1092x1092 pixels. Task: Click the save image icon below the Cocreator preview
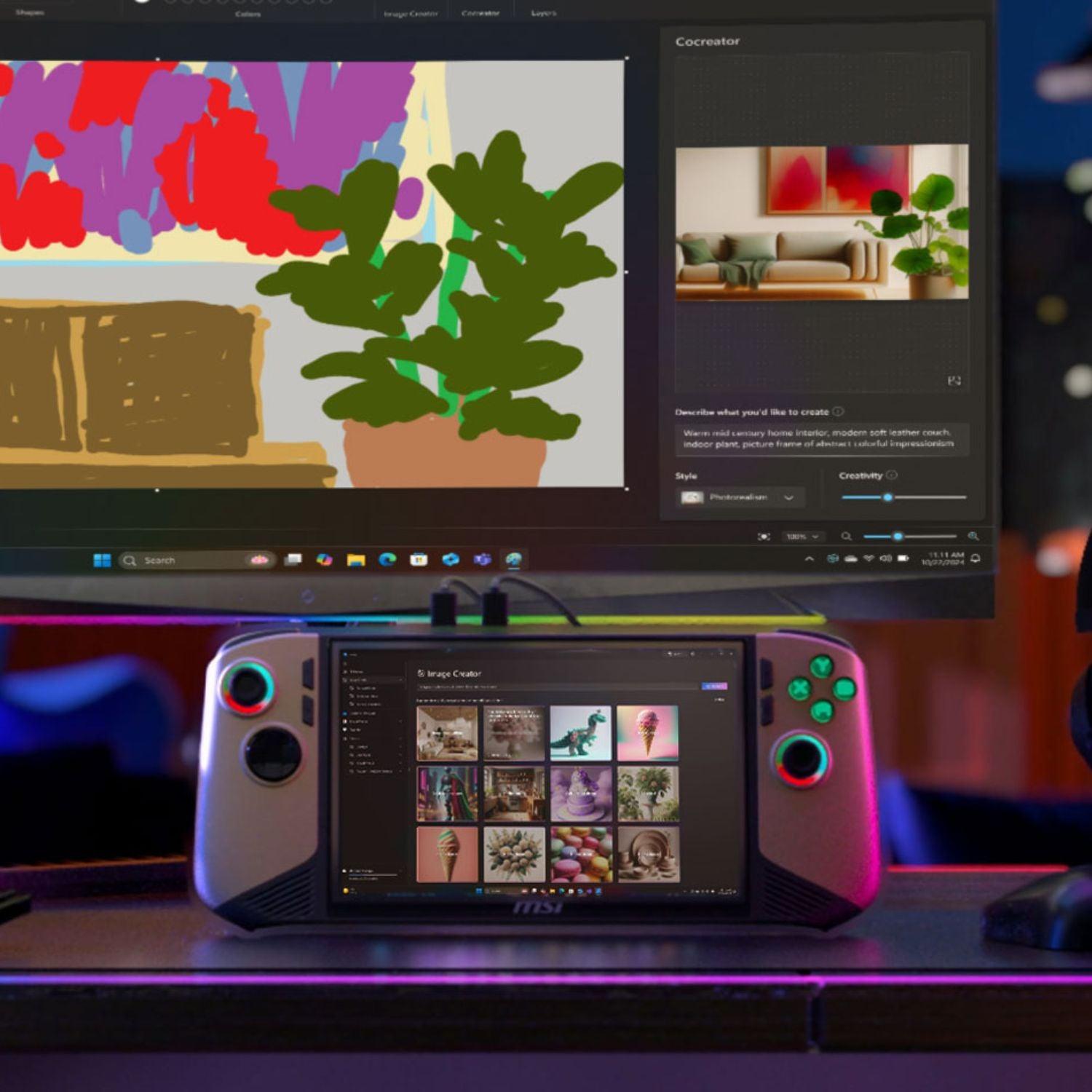click(x=954, y=381)
